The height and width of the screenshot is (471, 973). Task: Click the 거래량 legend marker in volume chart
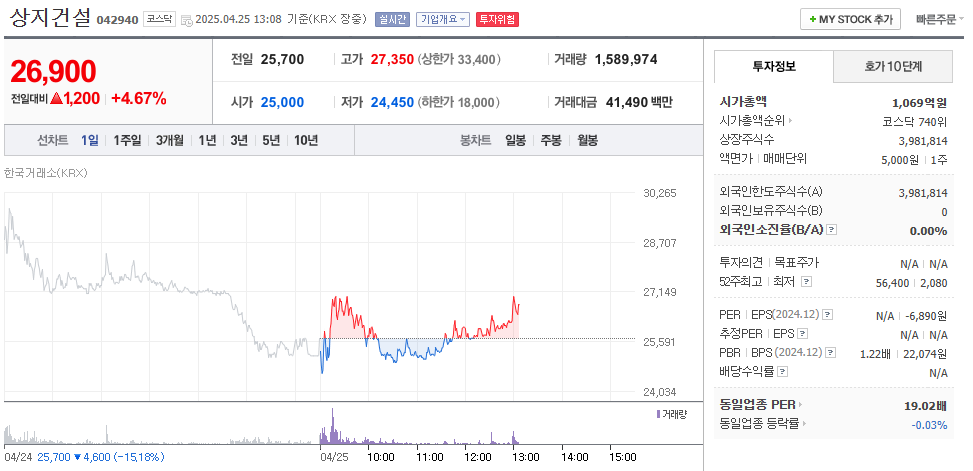coord(658,414)
